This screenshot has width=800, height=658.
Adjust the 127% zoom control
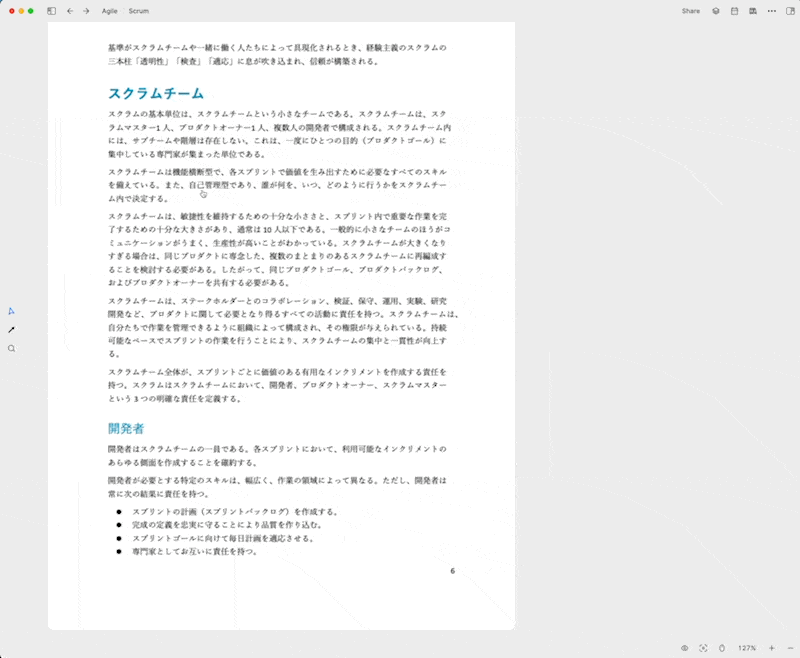748,648
